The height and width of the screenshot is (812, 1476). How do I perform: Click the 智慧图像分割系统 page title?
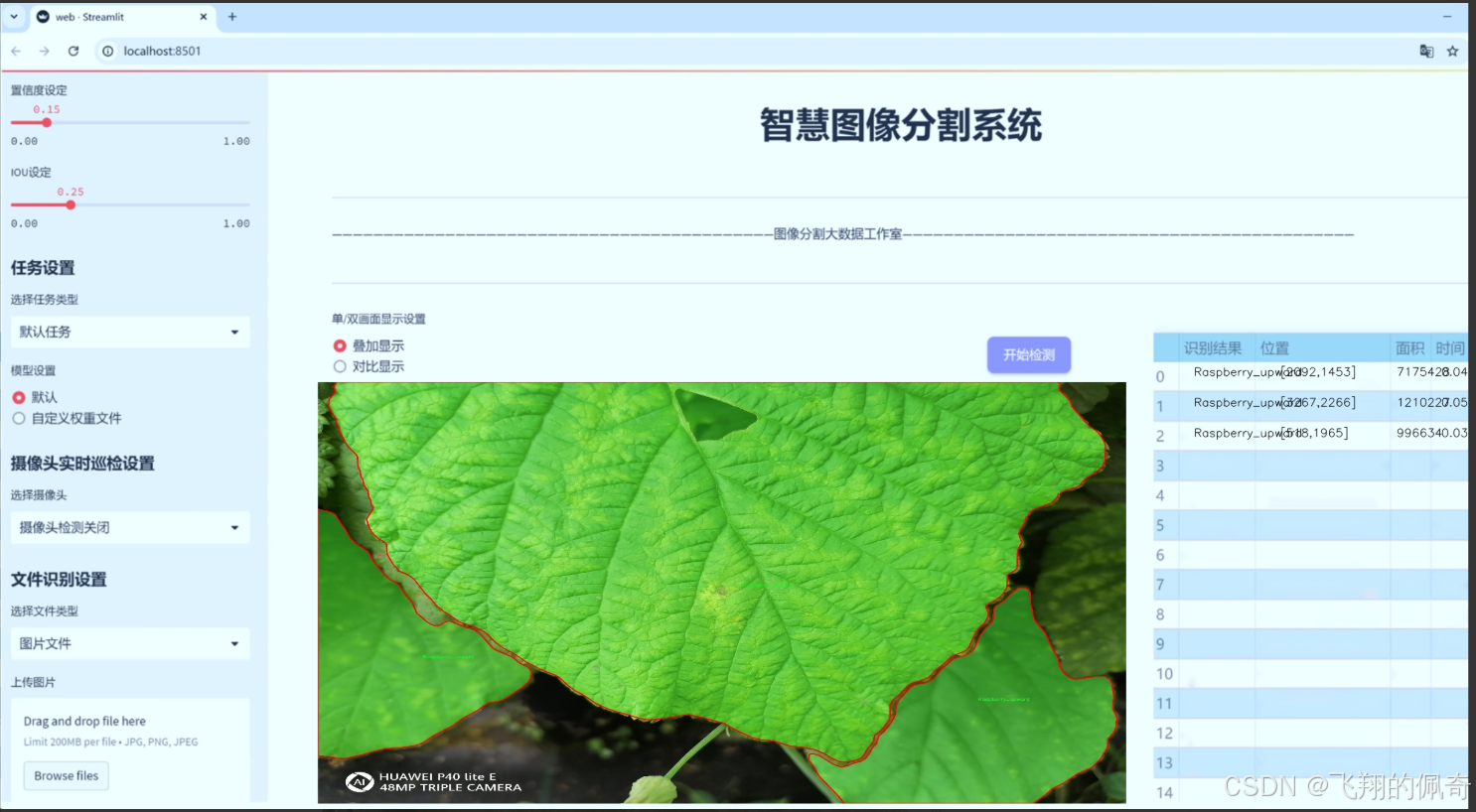click(x=901, y=125)
